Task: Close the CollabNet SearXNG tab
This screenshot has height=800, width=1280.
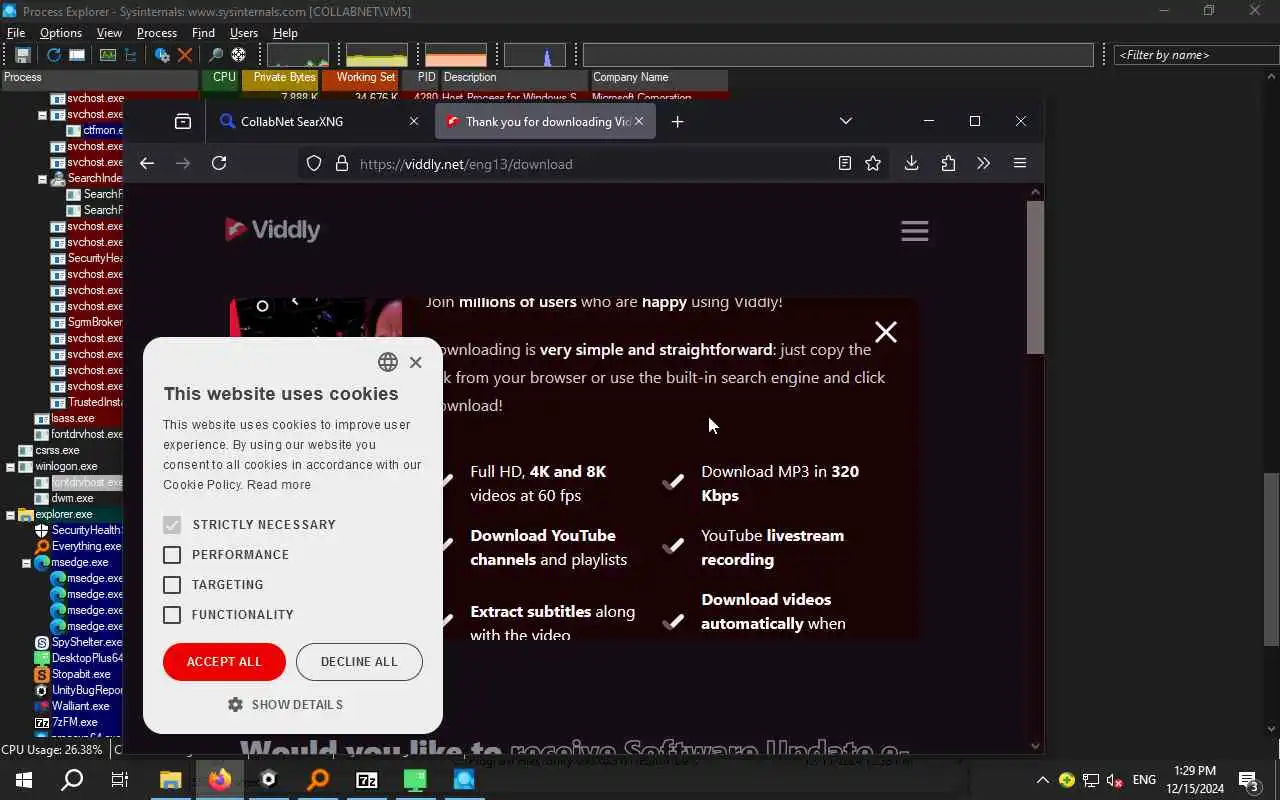Action: [x=414, y=121]
